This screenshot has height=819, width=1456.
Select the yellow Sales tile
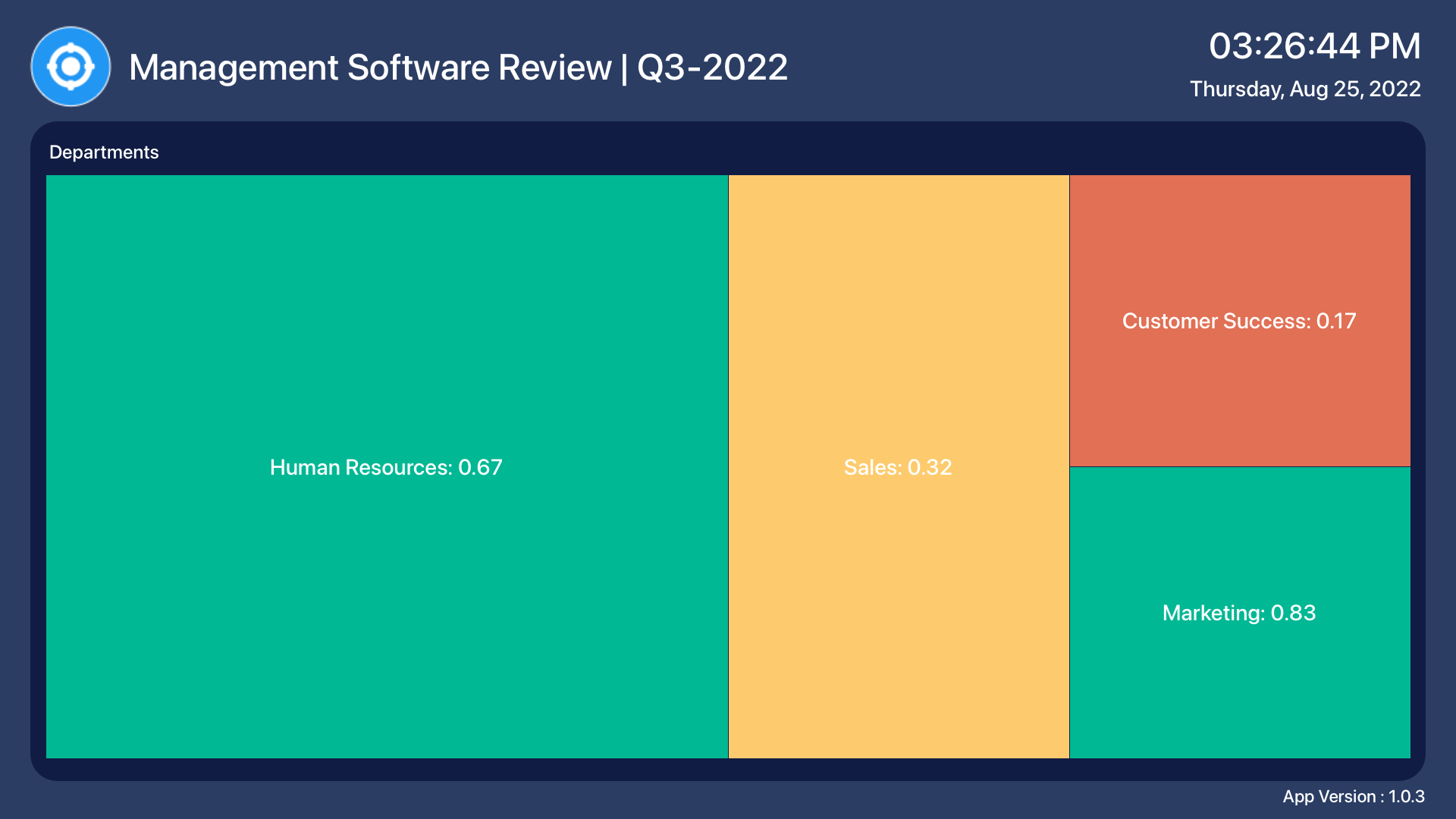(899, 379)
